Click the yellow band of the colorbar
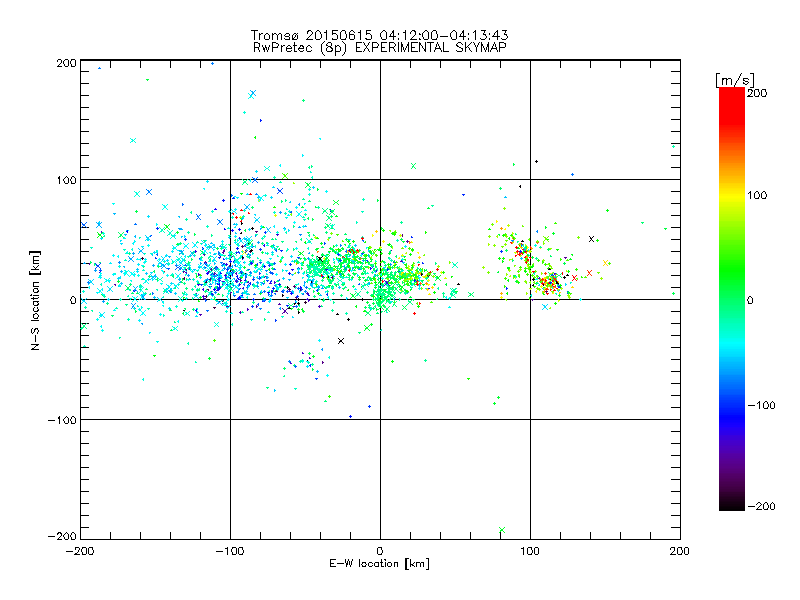The height and width of the screenshot is (600, 800). point(732,195)
